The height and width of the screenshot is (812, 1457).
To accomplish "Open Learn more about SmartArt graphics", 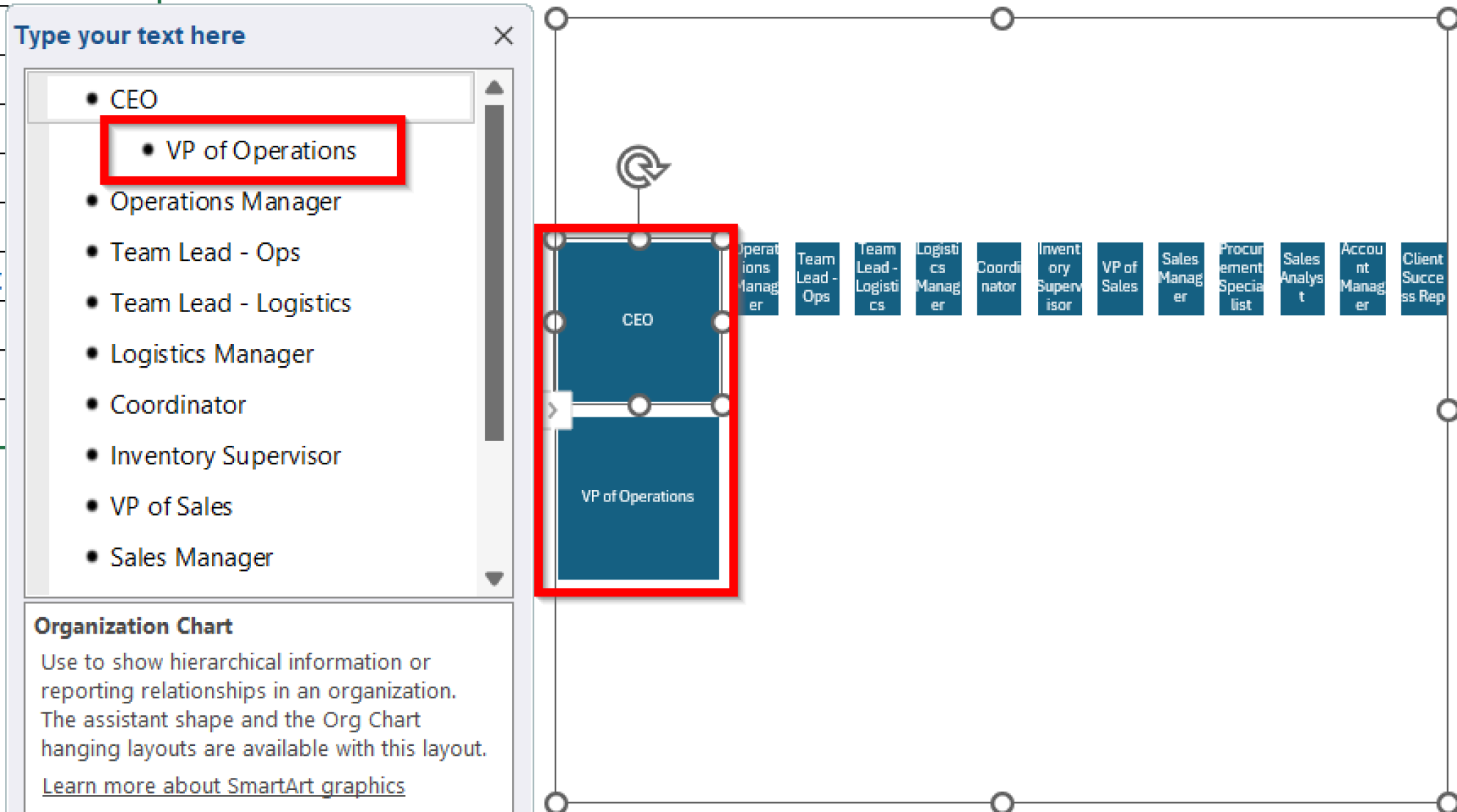I will [x=225, y=785].
